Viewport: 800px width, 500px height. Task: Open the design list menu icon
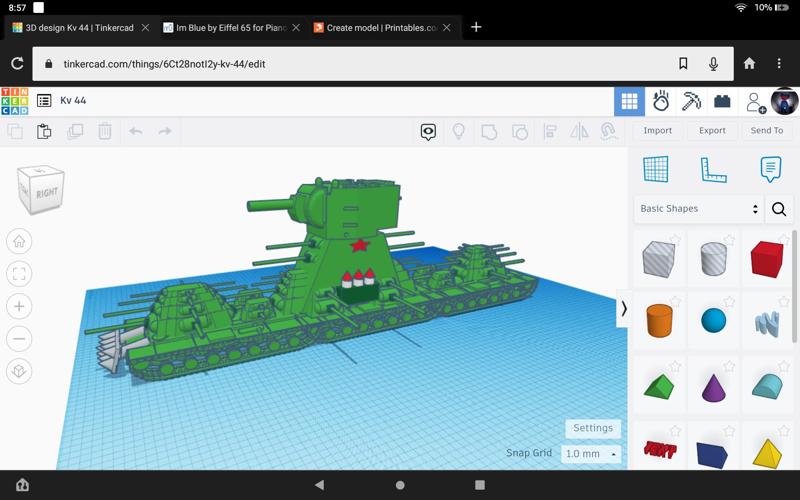pos(44,101)
